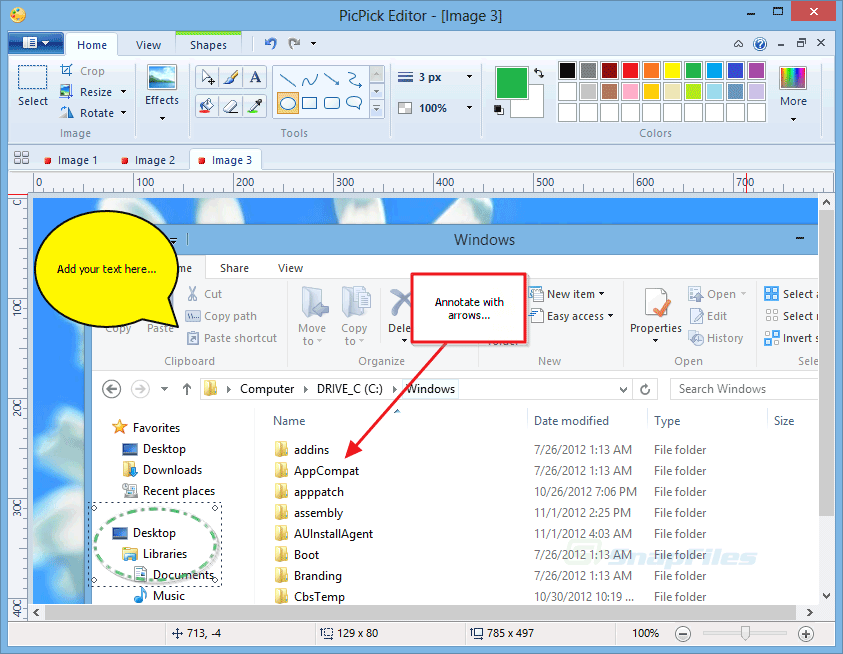Switch to the Home ribbon tab

click(x=91, y=45)
